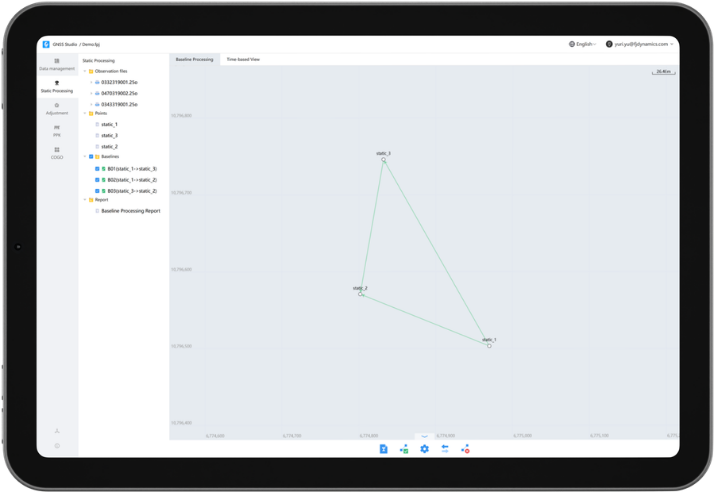The width and height of the screenshot is (716, 494).
Task: Select the static_3 point on the map
Action: point(383,160)
